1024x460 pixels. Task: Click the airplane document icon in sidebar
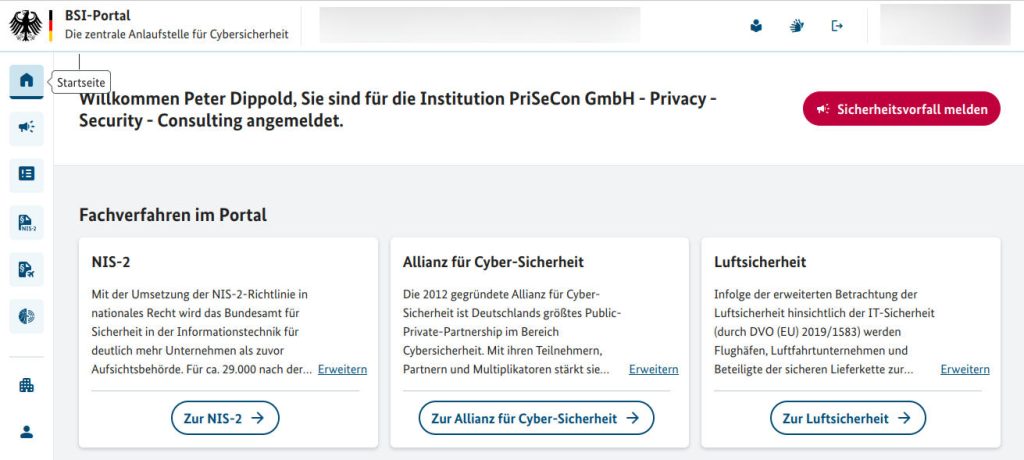tap(26, 268)
